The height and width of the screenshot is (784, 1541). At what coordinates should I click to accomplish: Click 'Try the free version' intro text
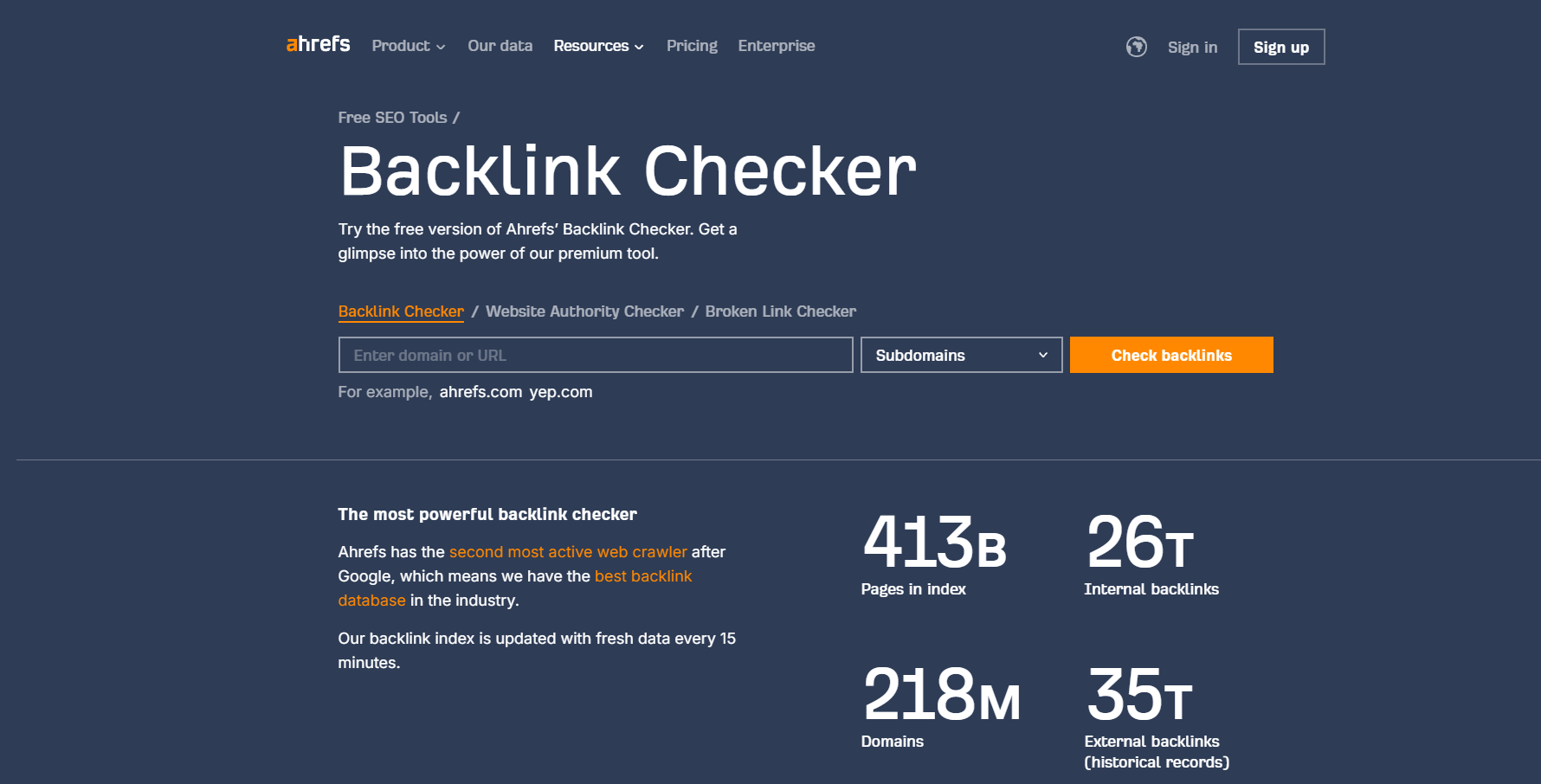(538, 241)
